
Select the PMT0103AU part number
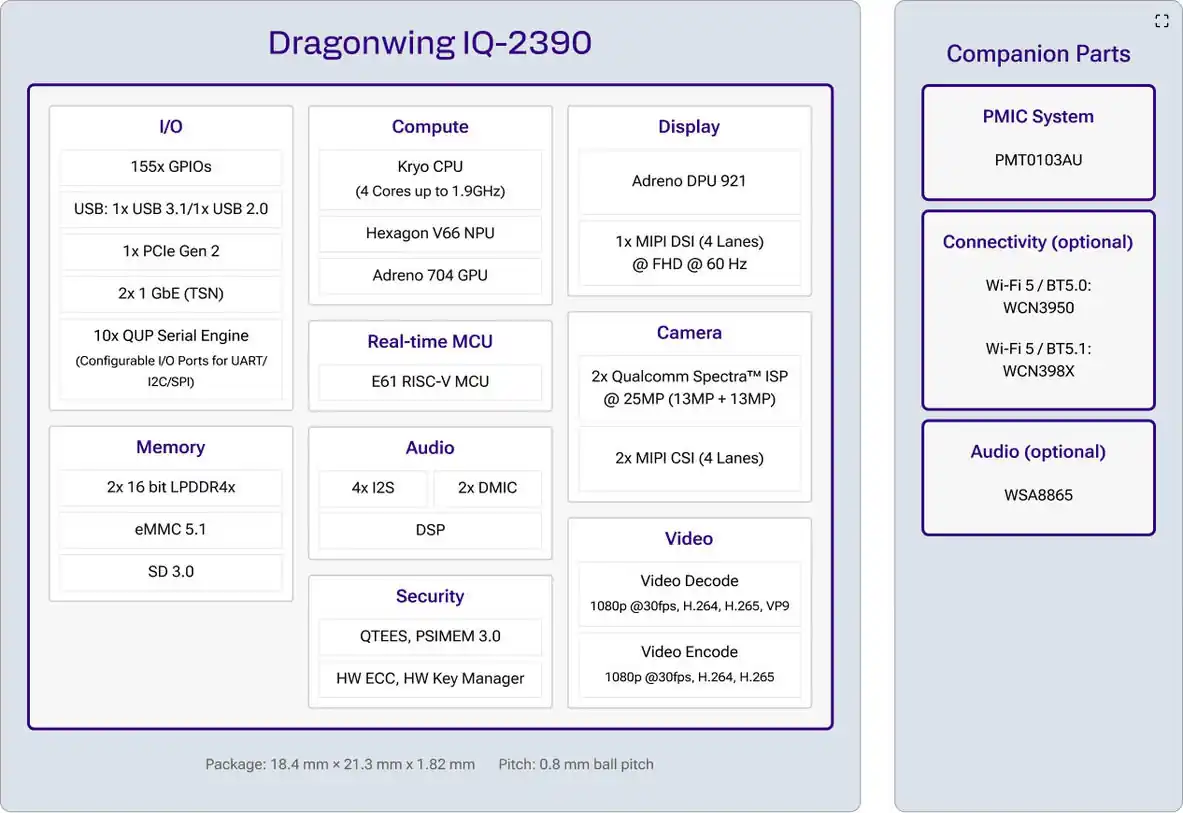tap(1038, 160)
